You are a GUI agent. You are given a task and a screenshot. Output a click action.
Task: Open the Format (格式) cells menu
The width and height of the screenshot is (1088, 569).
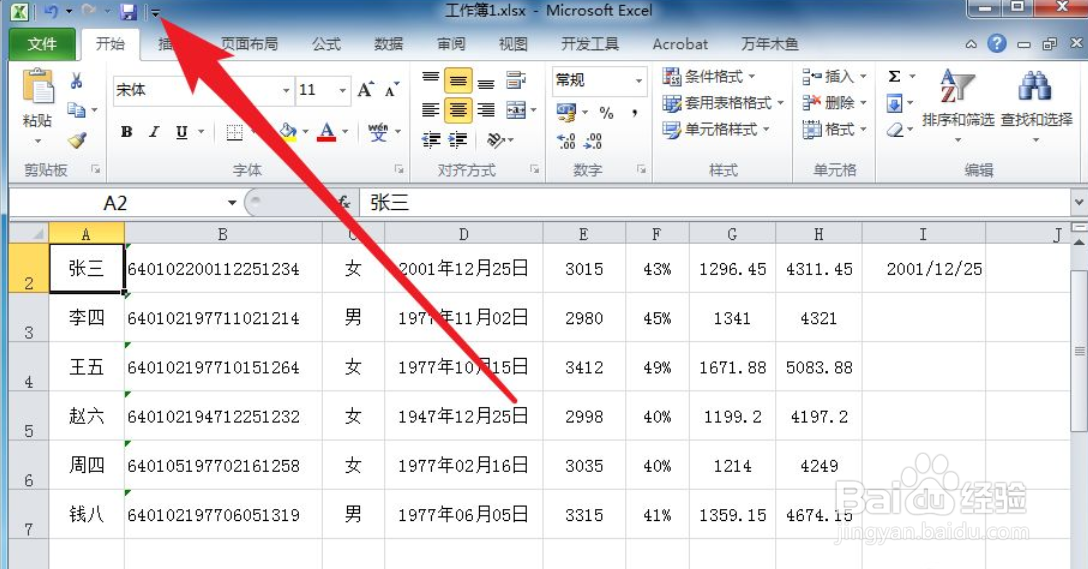pos(835,129)
